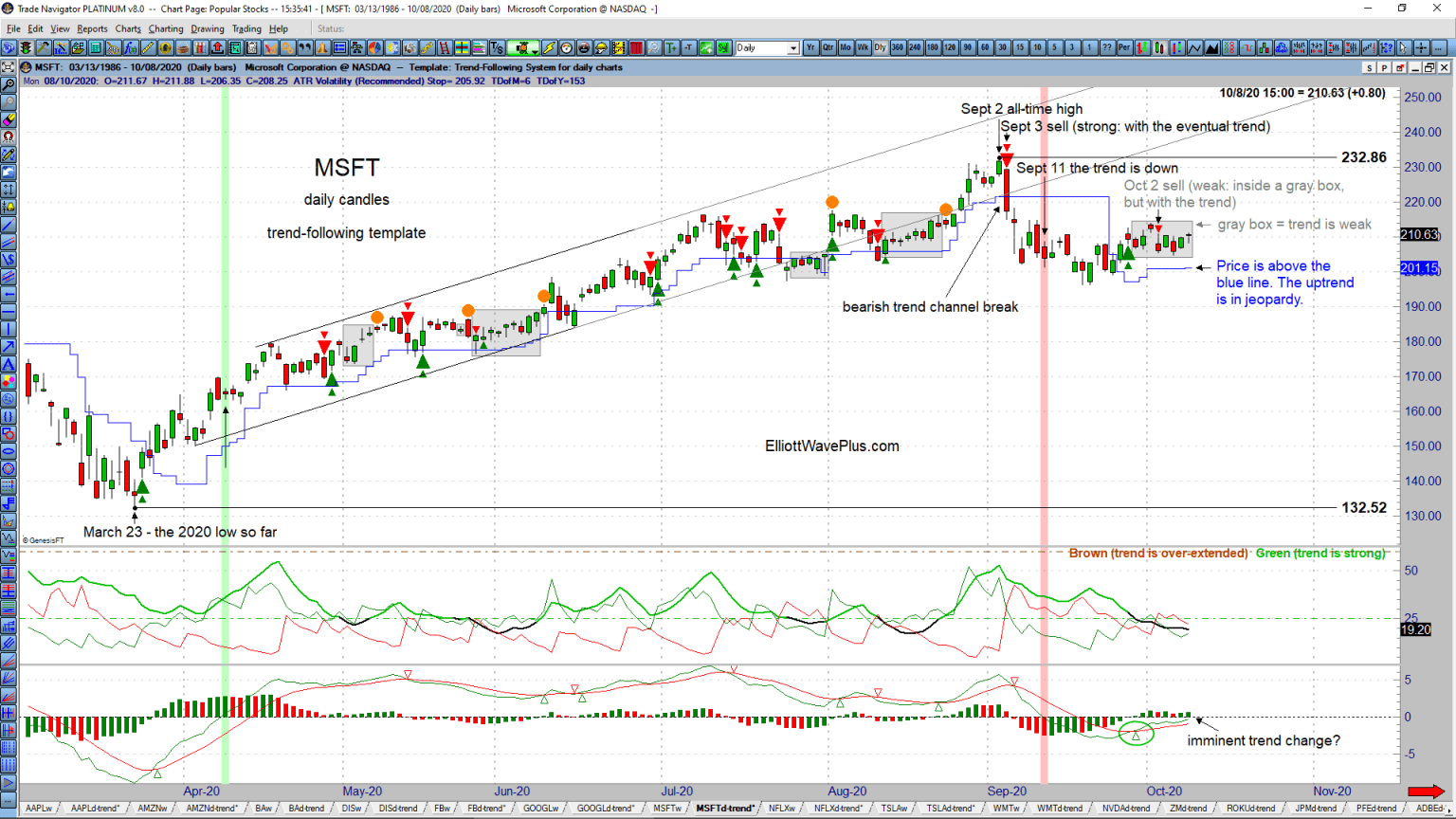Switch to the NVDAd-trend tab
1456x819 pixels.
[x=1126, y=809]
